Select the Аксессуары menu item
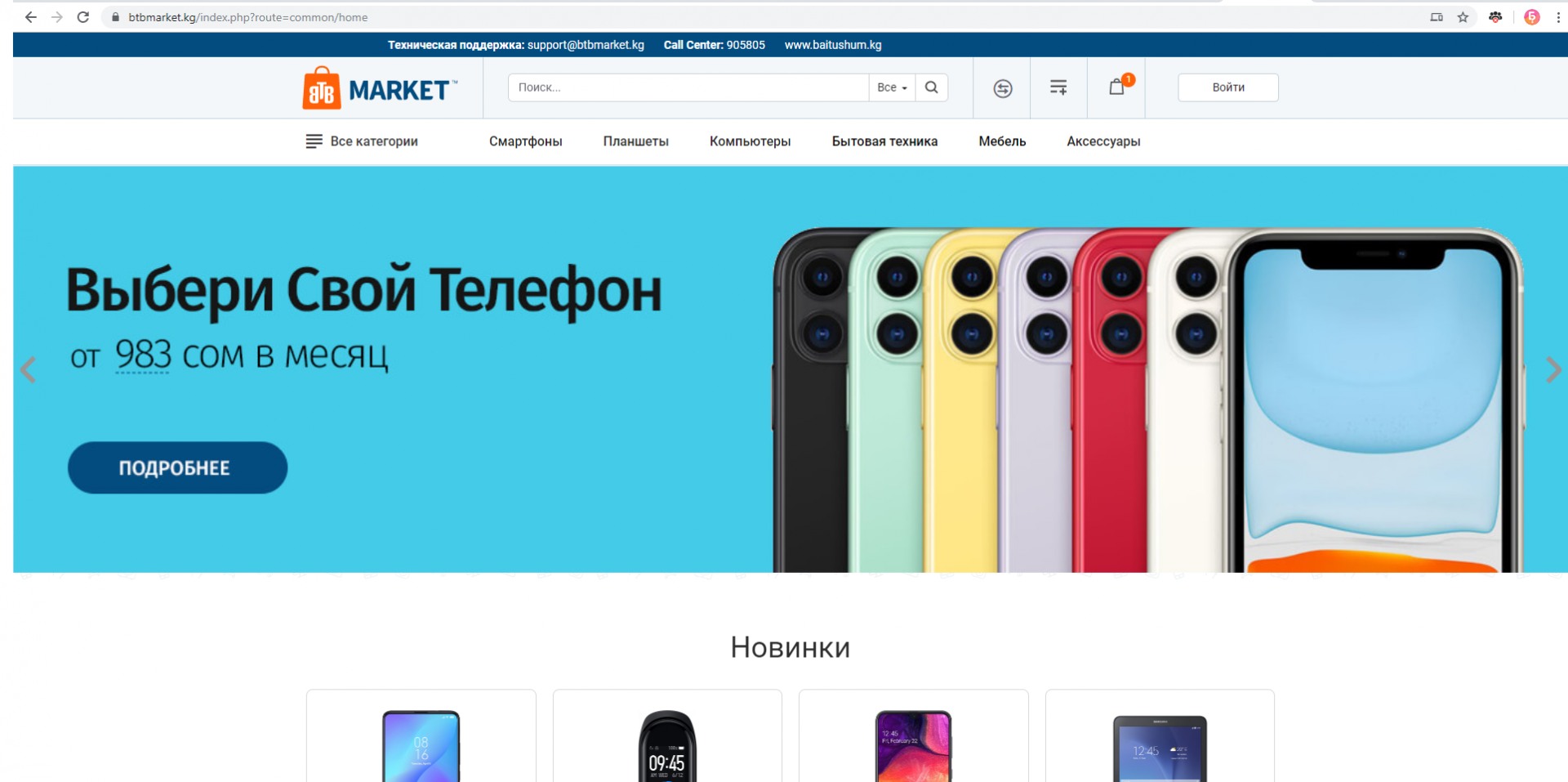This screenshot has width=1568, height=782. [1103, 141]
